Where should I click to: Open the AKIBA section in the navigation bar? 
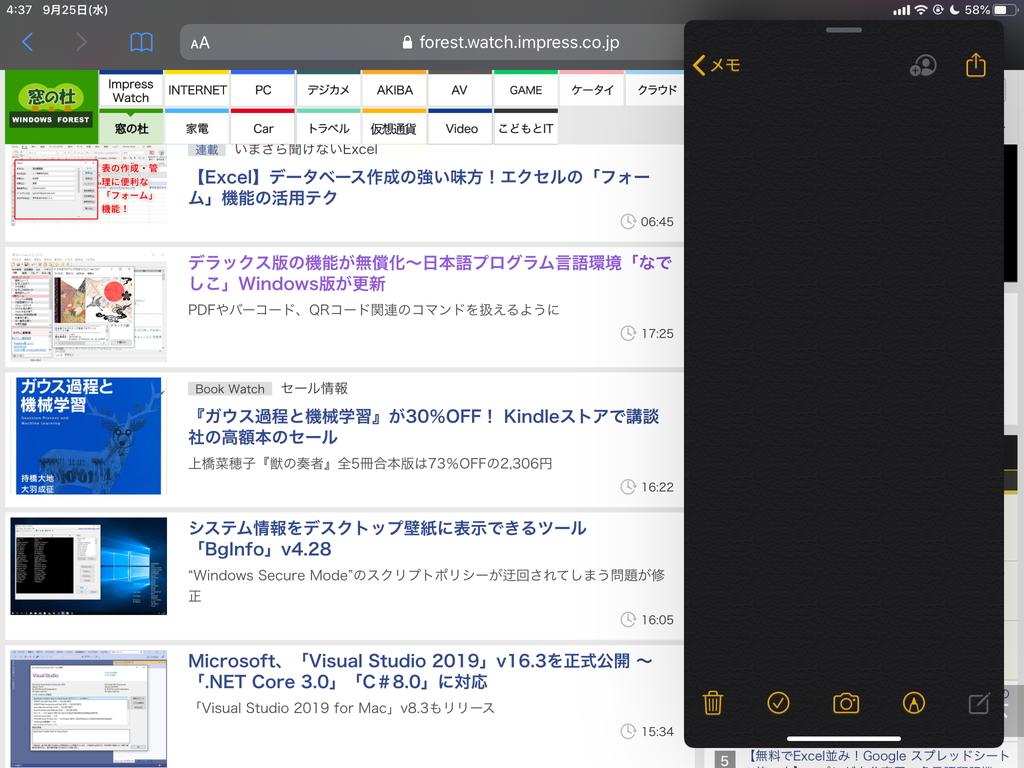[x=393, y=89]
